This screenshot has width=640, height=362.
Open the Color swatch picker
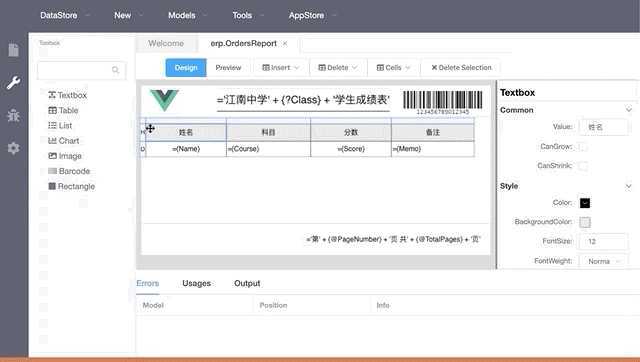[x=585, y=203]
